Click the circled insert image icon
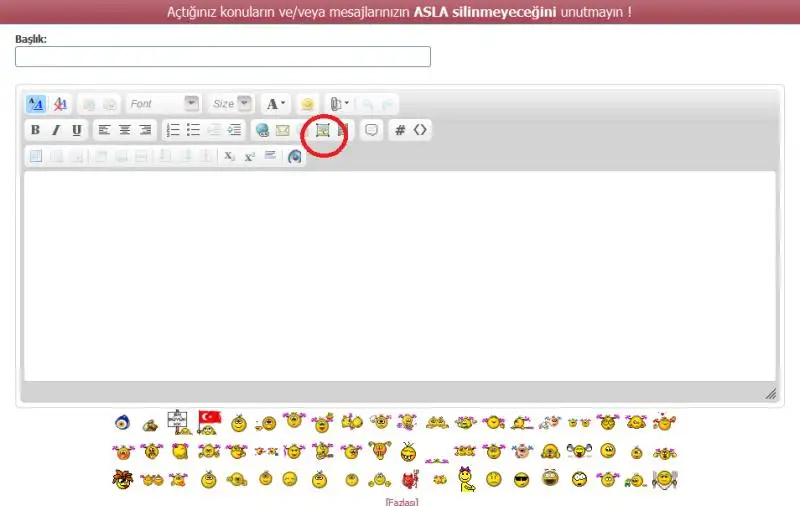Image resolution: width=800 pixels, height=506 pixels. 323,130
